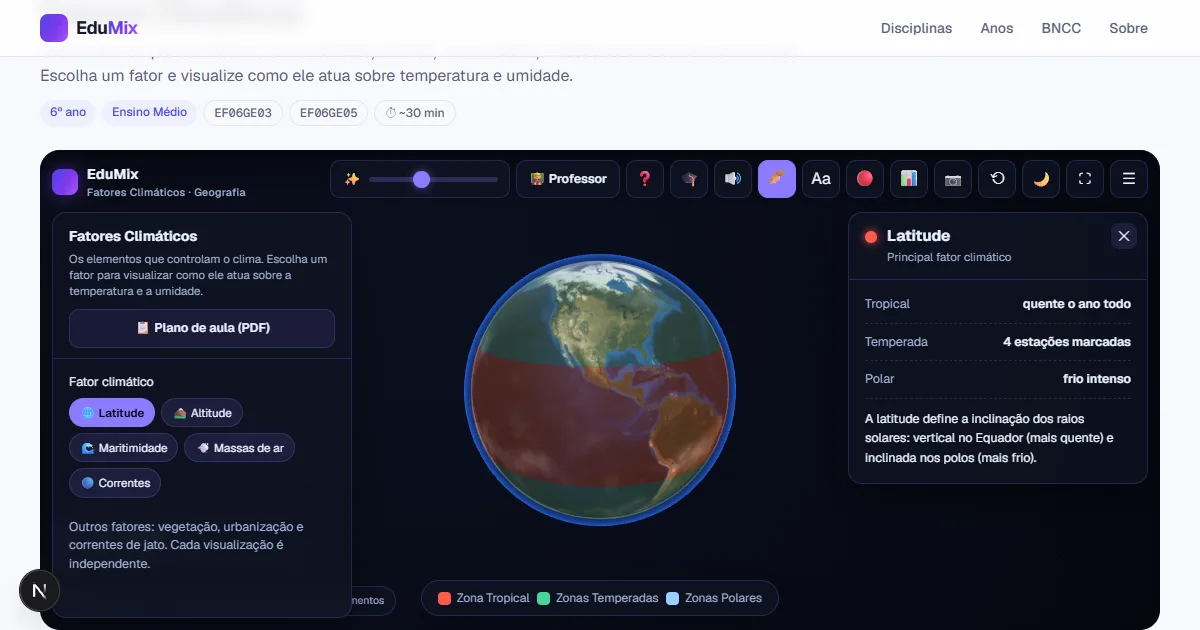The width and height of the screenshot is (1200, 630).
Task: Click the sparkle icon beside the slider
Action: [x=352, y=179]
